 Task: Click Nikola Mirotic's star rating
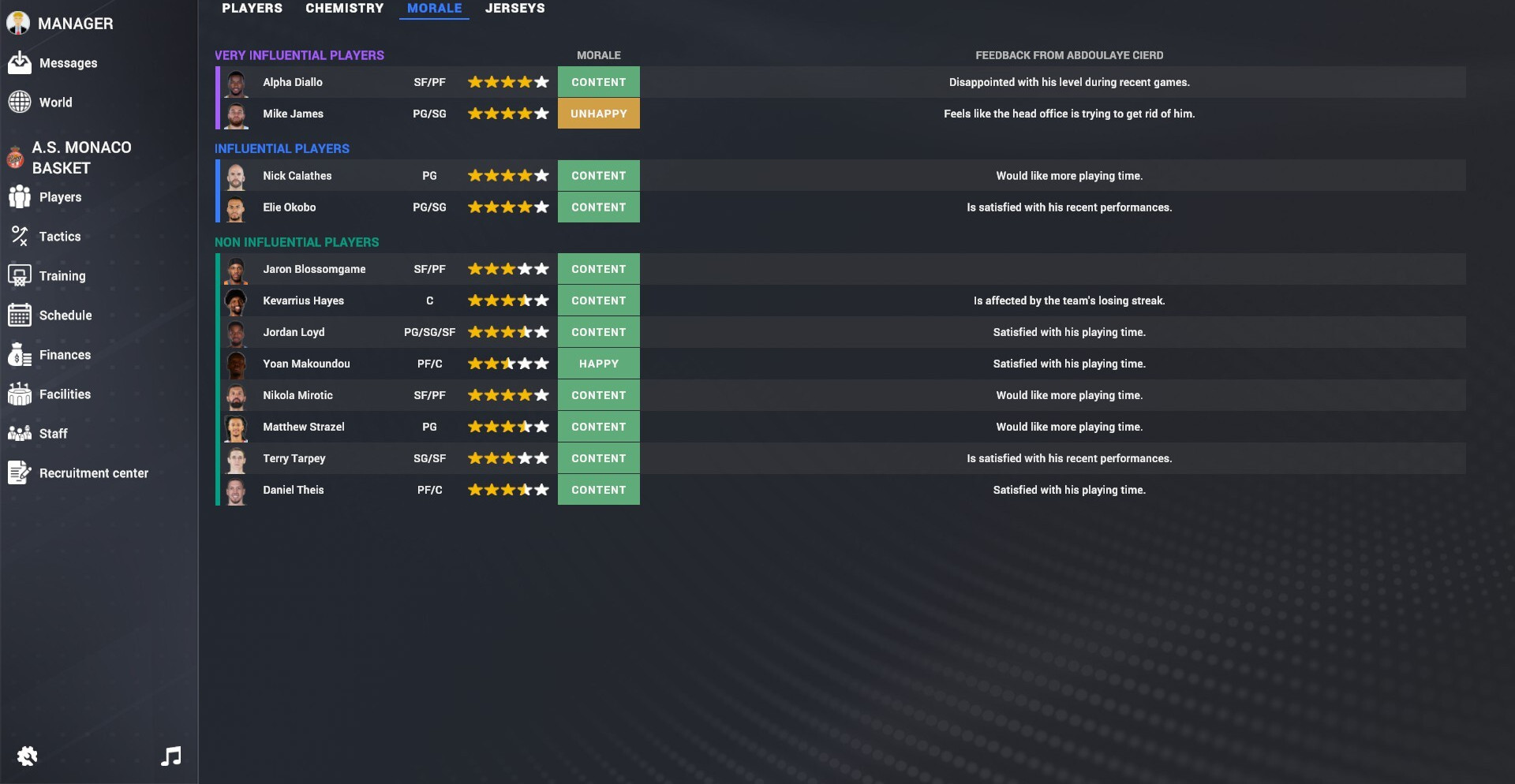pos(507,395)
